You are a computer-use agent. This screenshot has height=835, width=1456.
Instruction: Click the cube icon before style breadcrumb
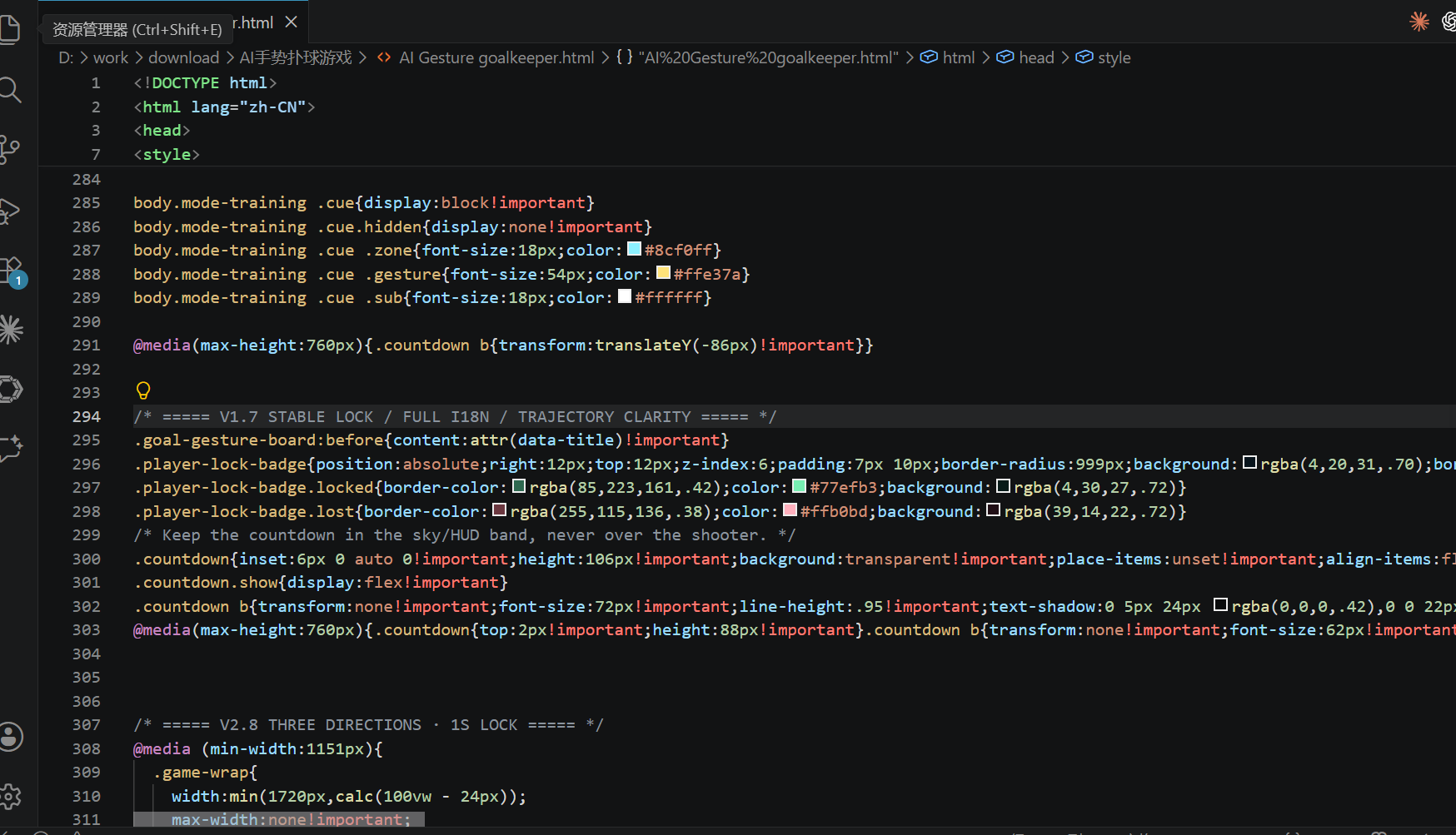pyautogui.click(x=1085, y=57)
